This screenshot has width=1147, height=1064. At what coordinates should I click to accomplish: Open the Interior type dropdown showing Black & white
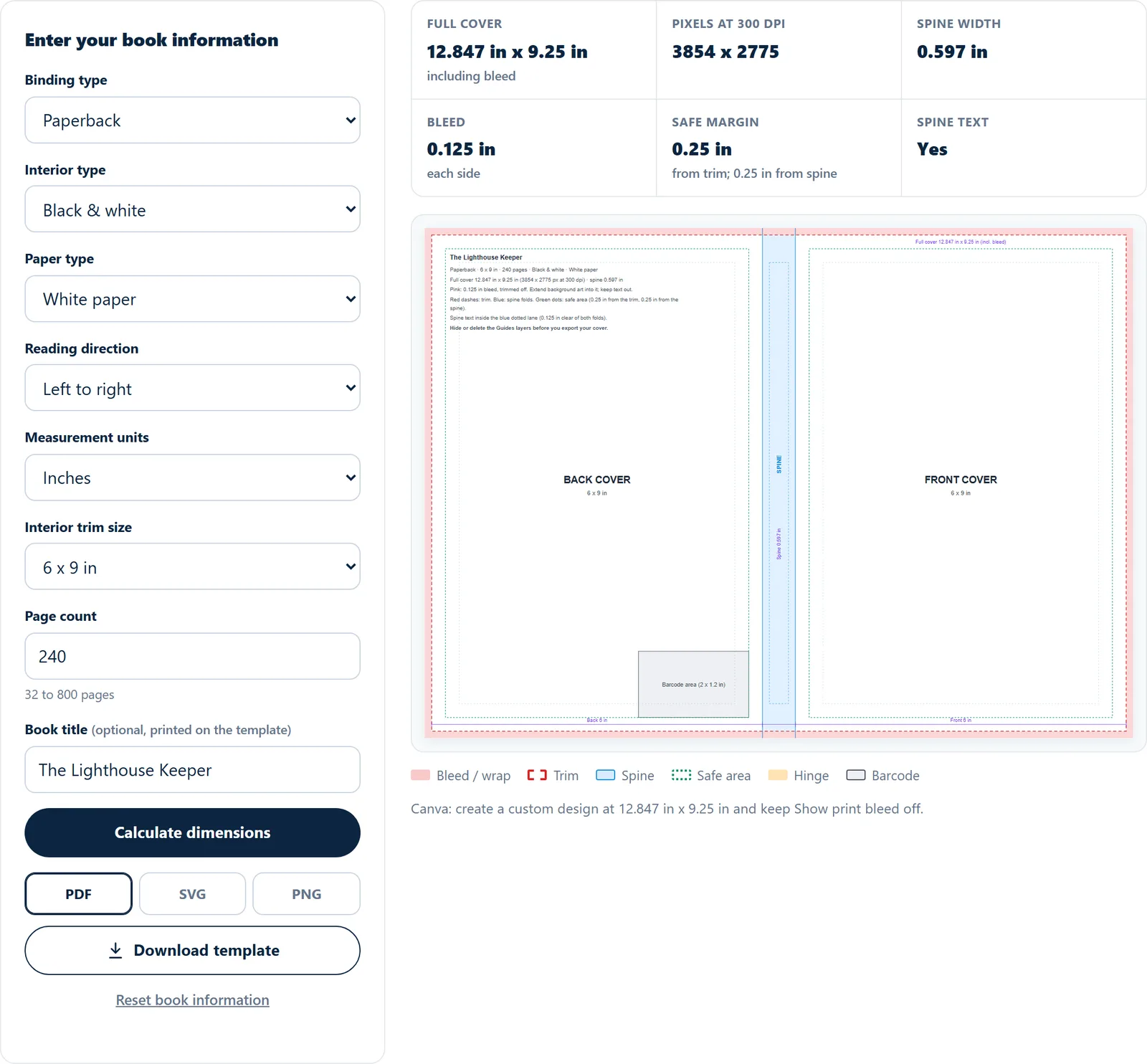tap(192, 209)
